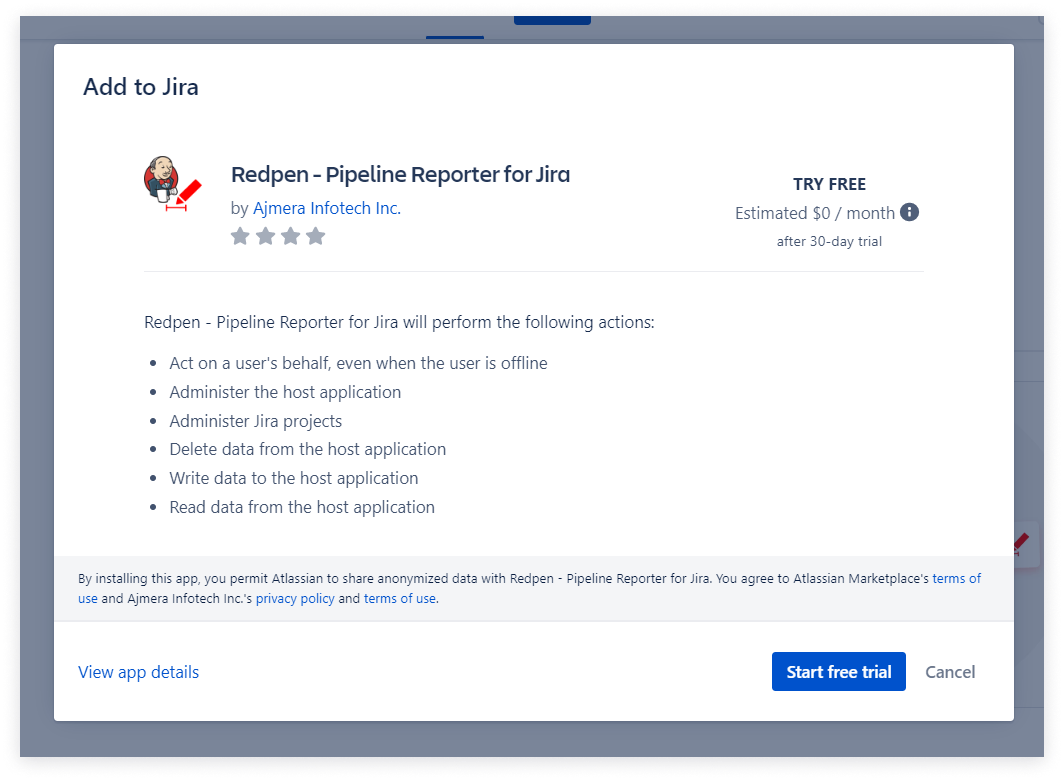Open the View app details link

pos(138,672)
